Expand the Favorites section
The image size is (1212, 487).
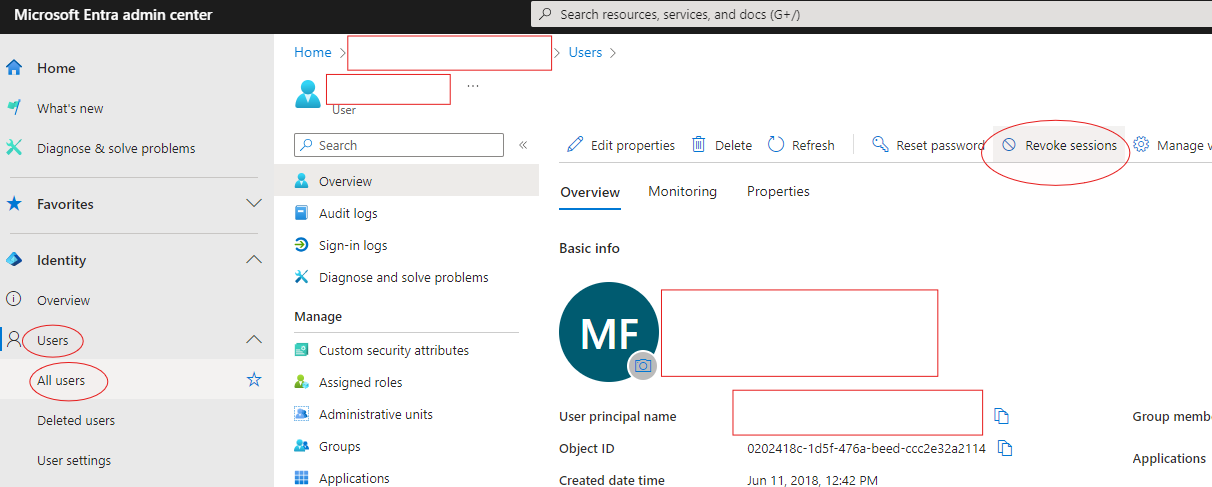click(254, 204)
